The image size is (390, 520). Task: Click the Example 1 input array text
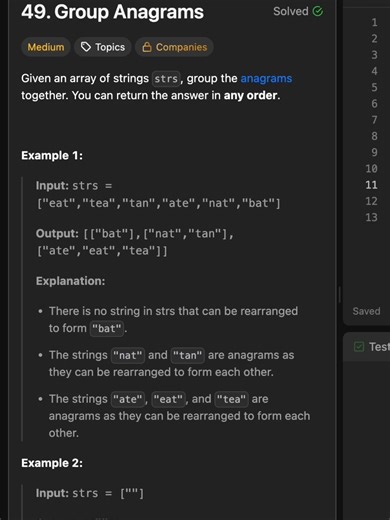(158, 203)
